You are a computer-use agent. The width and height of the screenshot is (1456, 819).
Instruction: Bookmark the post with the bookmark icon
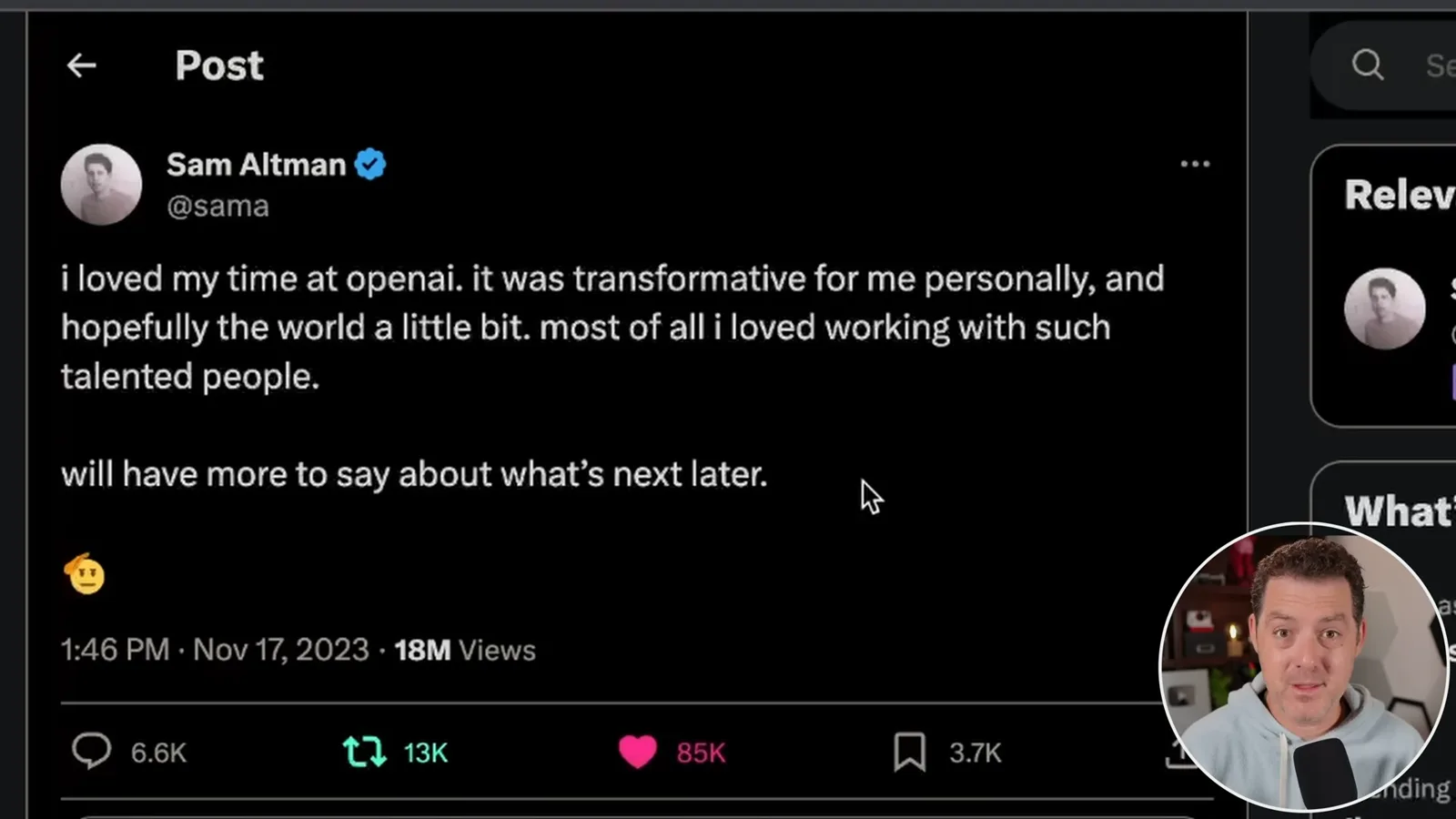coord(909,752)
